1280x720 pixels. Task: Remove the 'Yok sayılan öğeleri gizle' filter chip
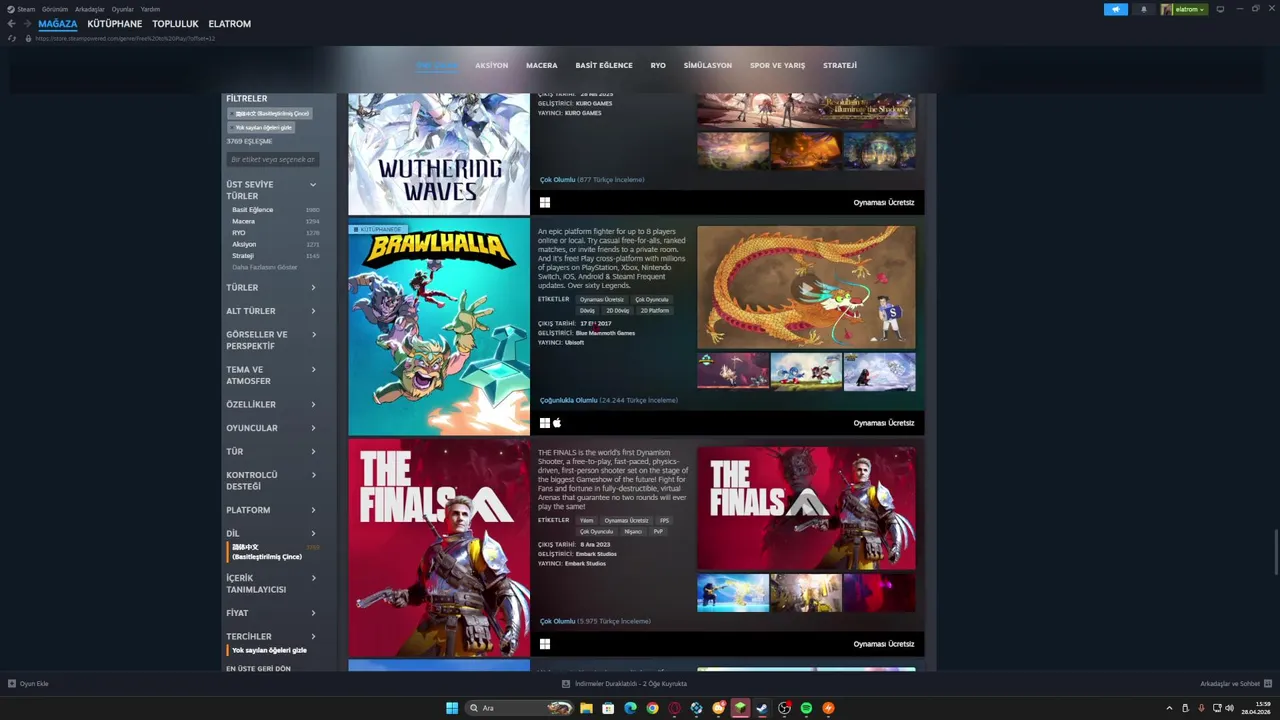(x=261, y=127)
